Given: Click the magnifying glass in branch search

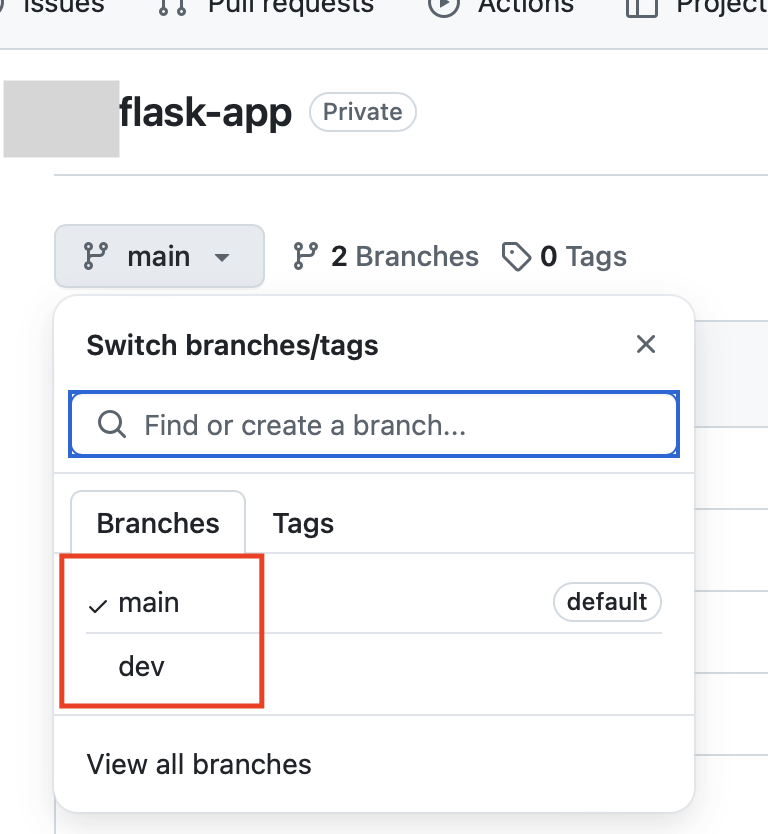Looking at the screenshot, I should pyautogui.click(x=112, y=425).
